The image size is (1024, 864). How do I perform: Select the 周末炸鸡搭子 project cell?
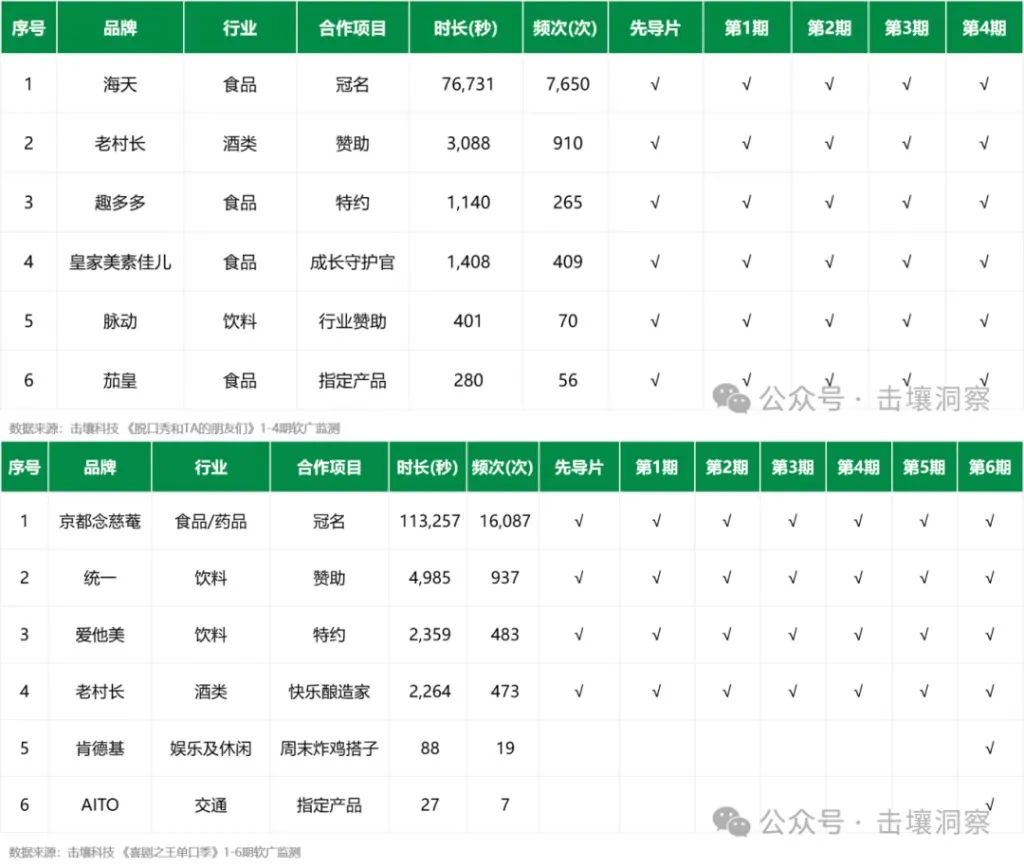329,747
